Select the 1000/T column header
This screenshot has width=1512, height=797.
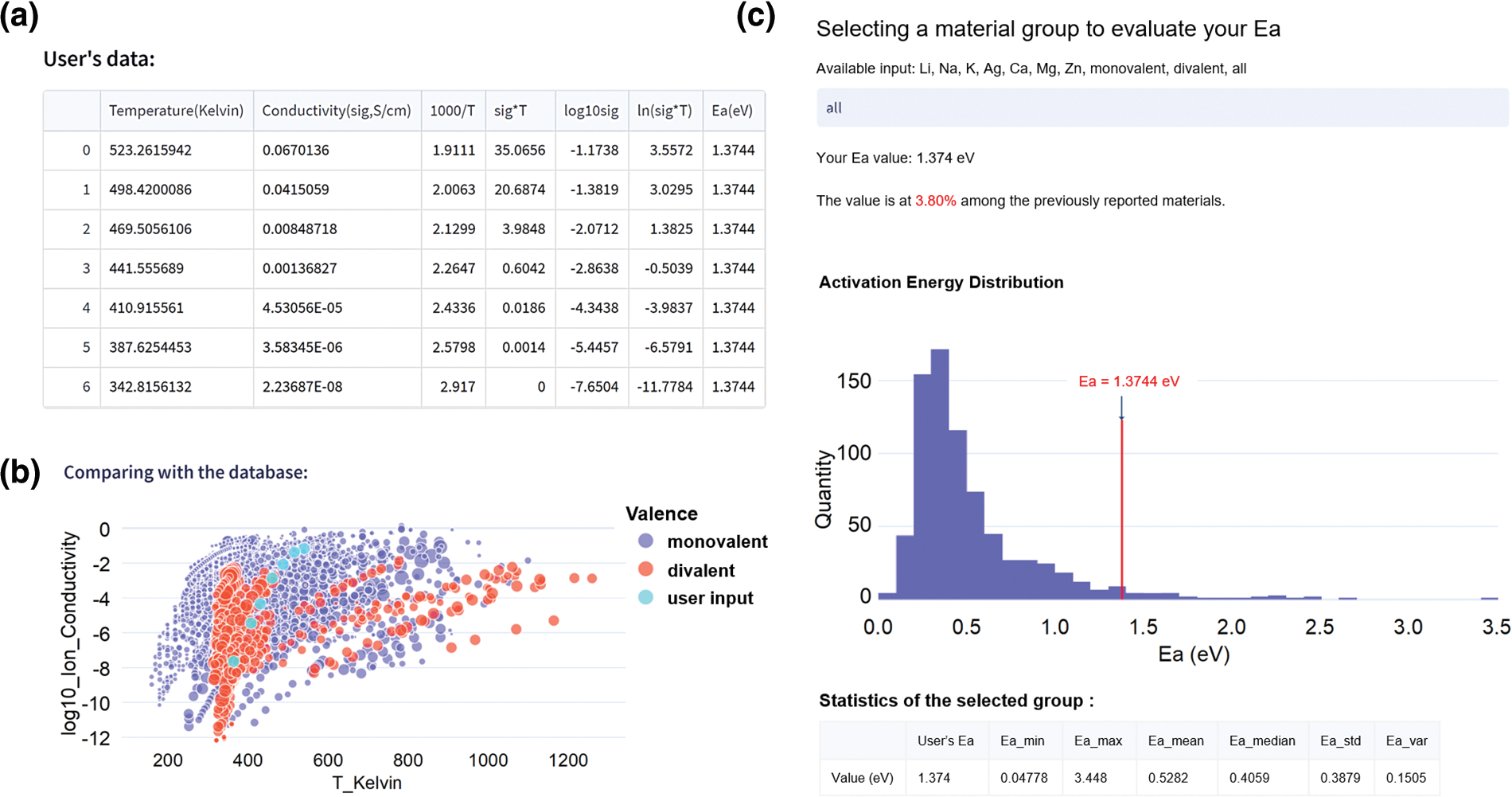point(452,111)
